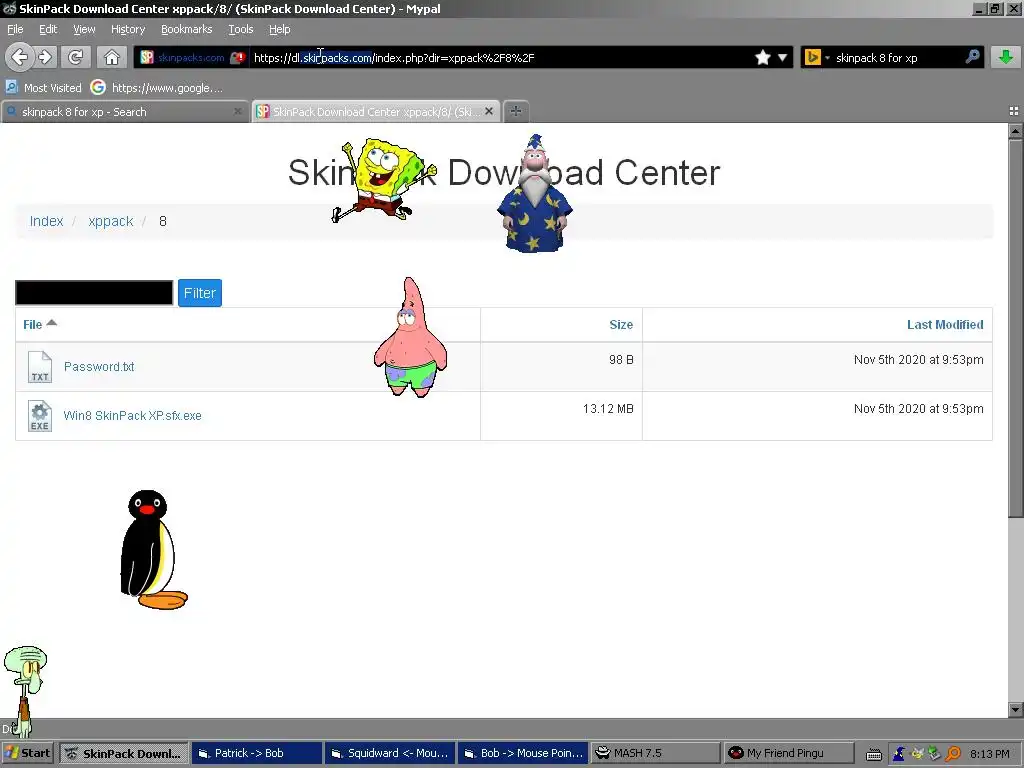Download Win8 SkinPack XP.sfx.exe link
This screenshot has width=1024, height=768.
coord(133,416)
